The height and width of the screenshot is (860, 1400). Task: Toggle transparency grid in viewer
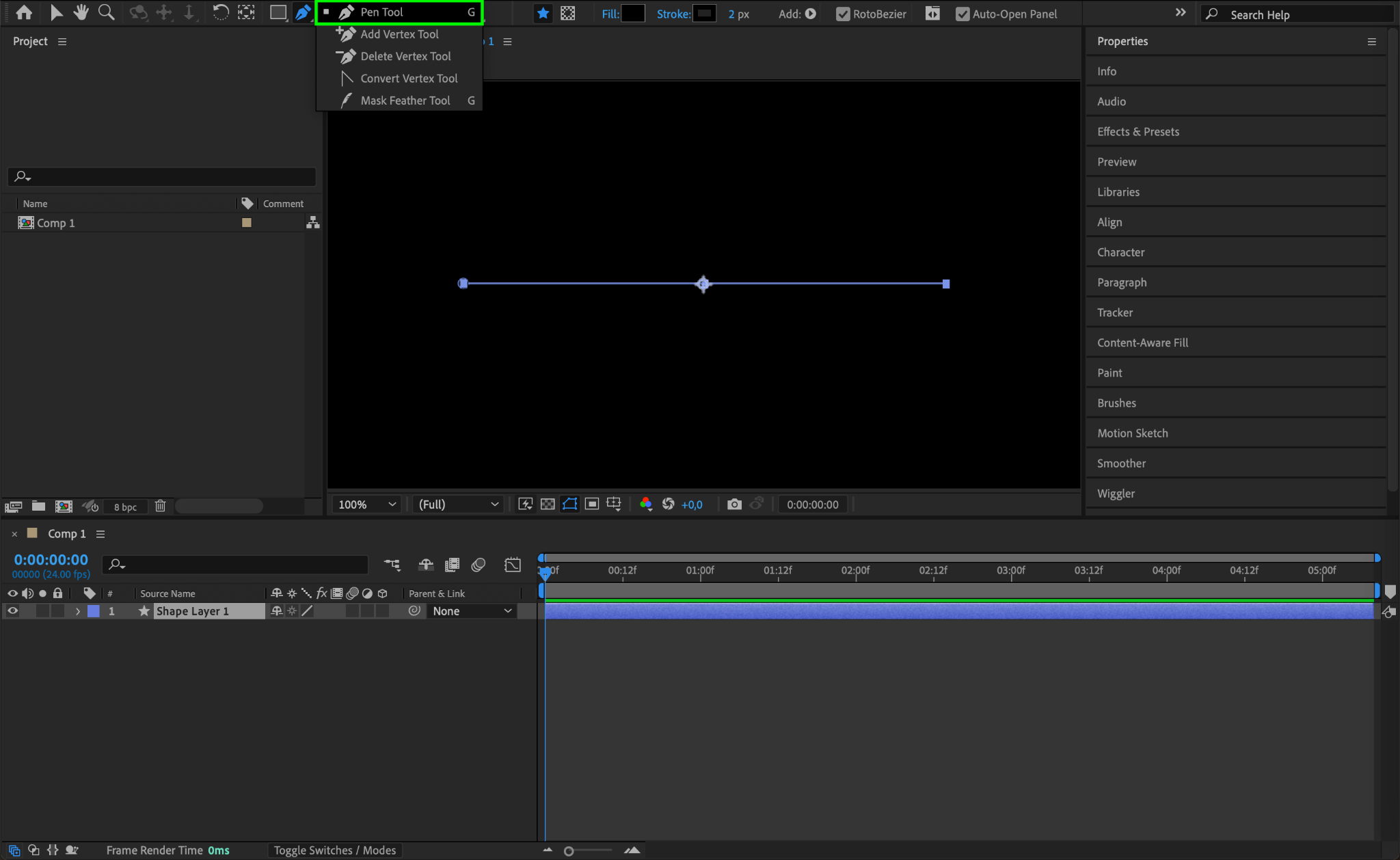548,505
